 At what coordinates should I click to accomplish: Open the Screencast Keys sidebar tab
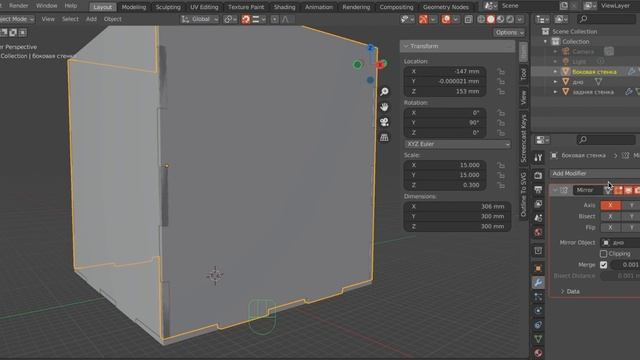tap(524, 138)
